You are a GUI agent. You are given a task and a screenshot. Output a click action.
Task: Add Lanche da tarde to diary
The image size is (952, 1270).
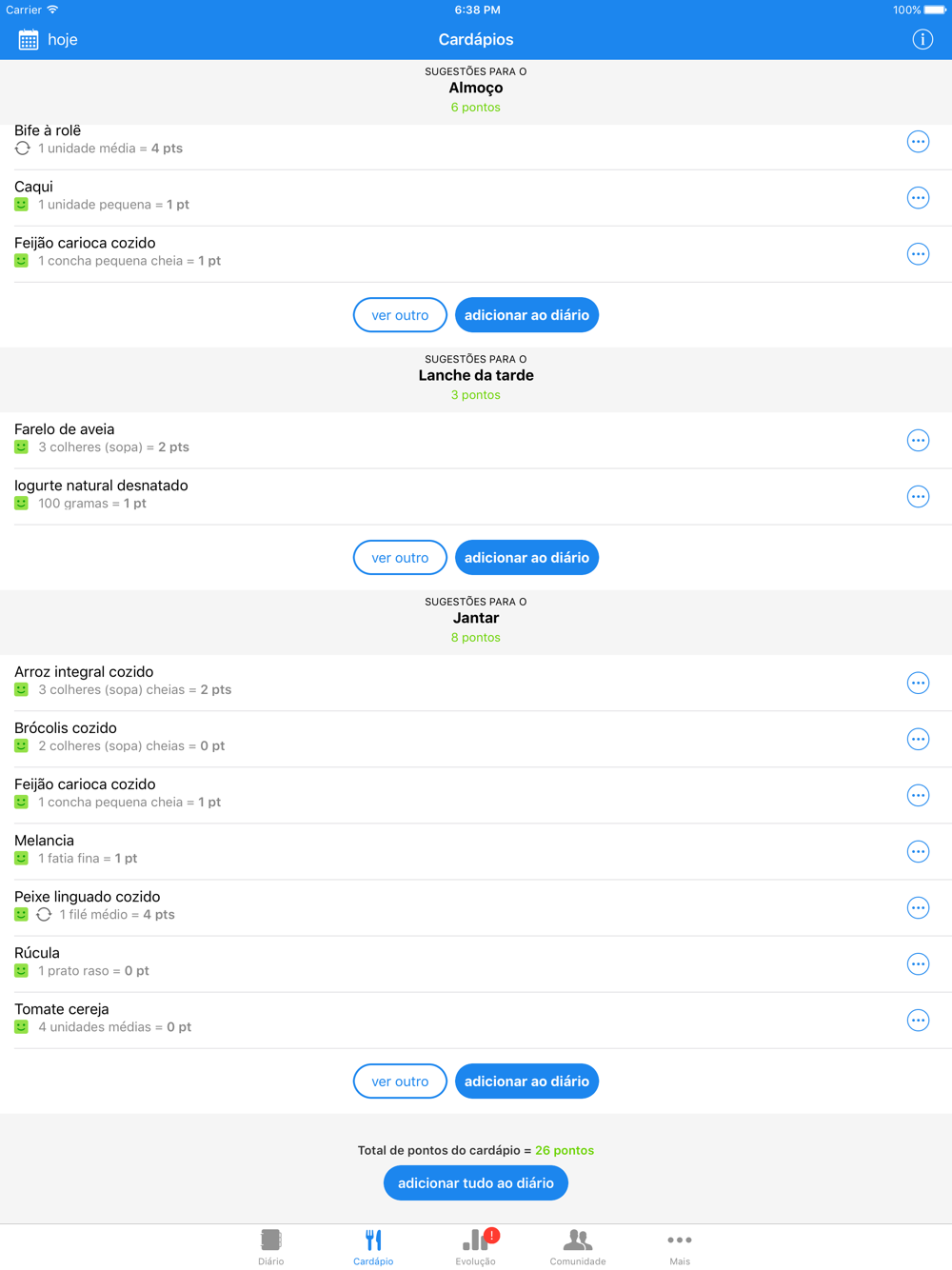(x=526, y=558)
